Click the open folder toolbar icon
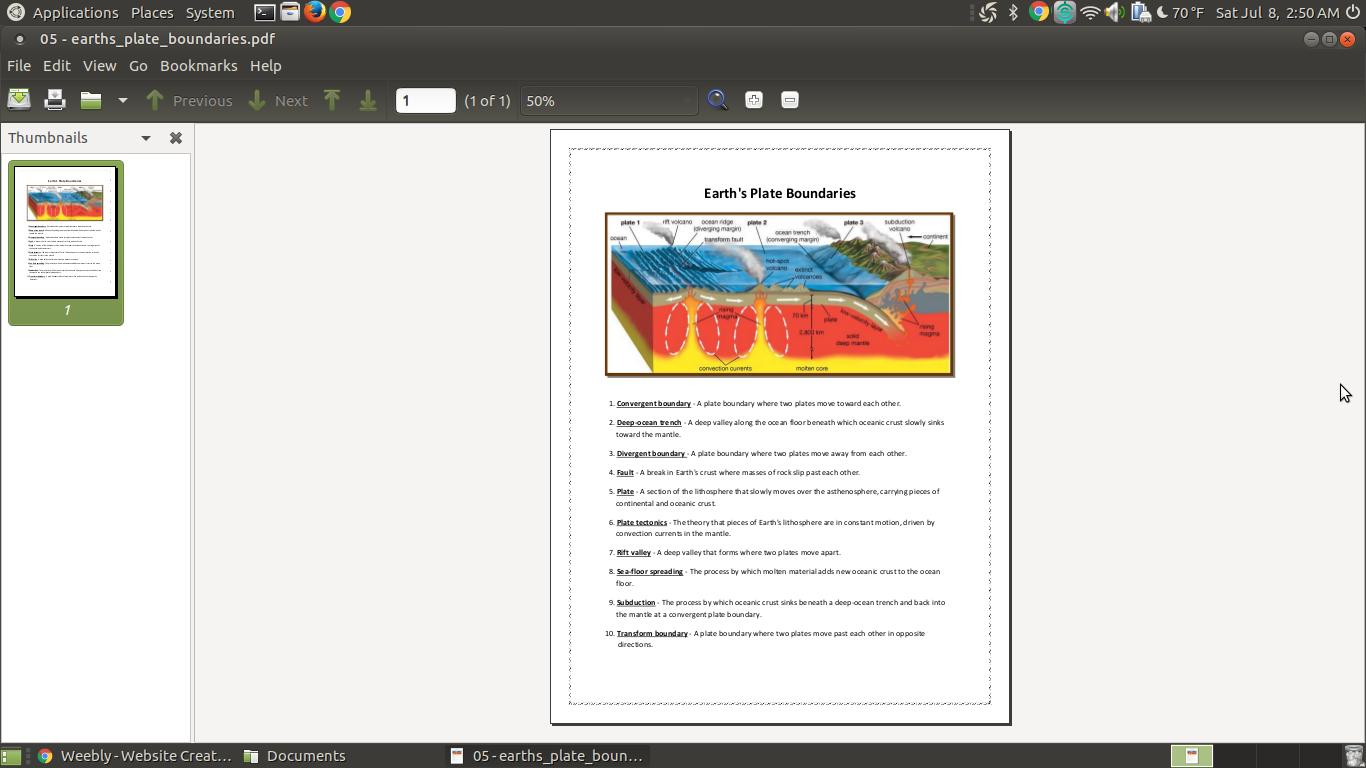The height and width of the screenshot is (768, 1366). (x=91, y=100)
